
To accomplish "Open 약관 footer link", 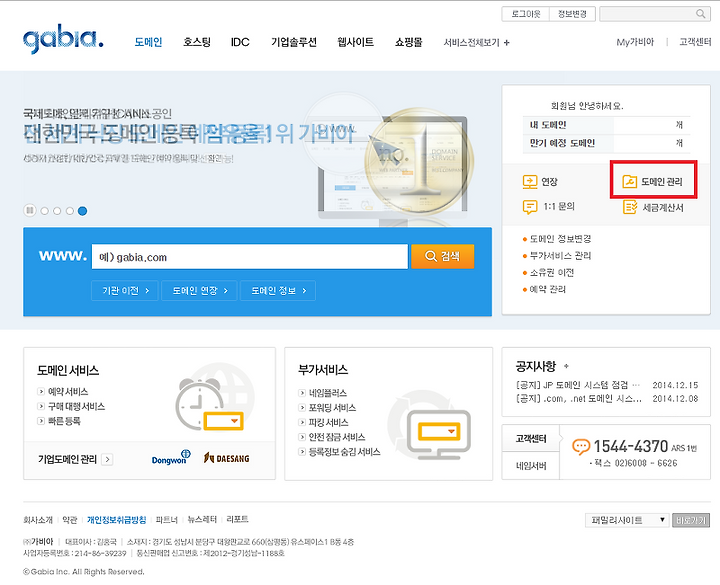I will click(70, 520).
